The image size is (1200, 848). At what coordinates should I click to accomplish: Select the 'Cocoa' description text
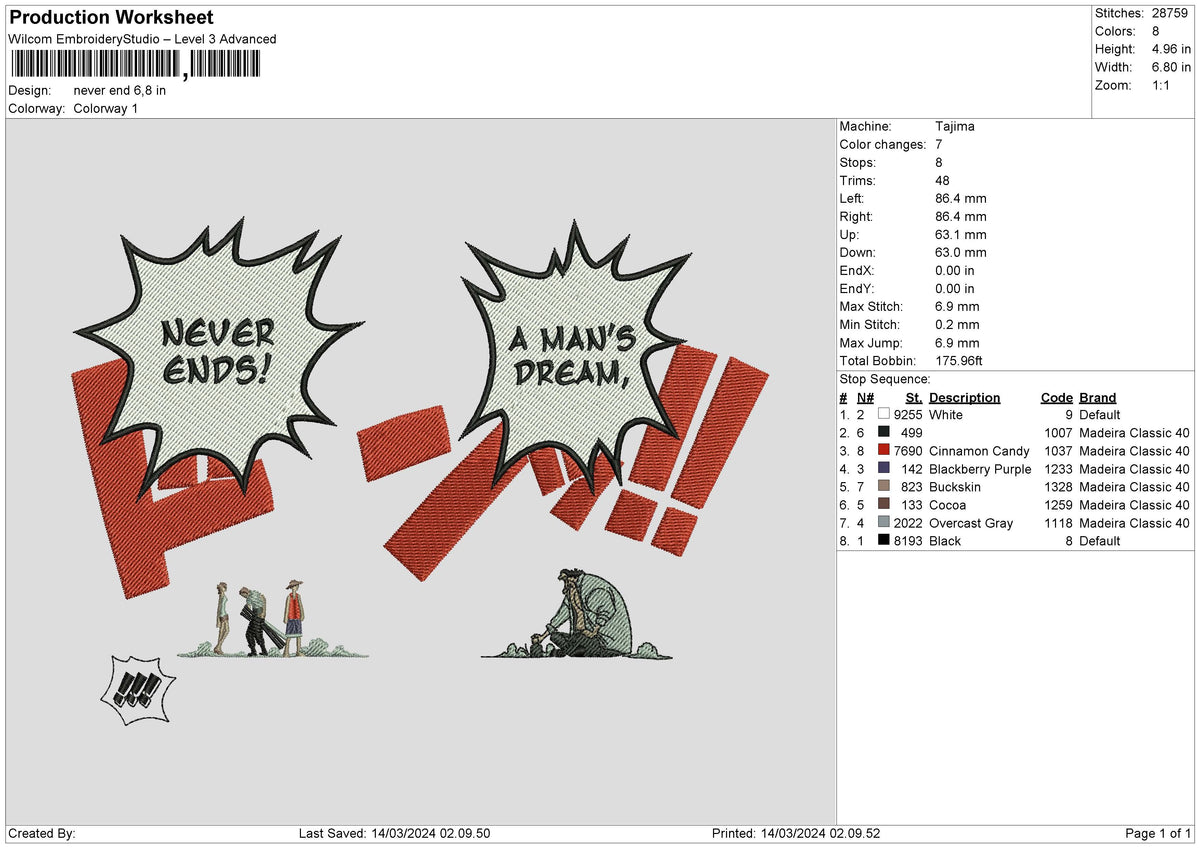[x=948, y=505]
